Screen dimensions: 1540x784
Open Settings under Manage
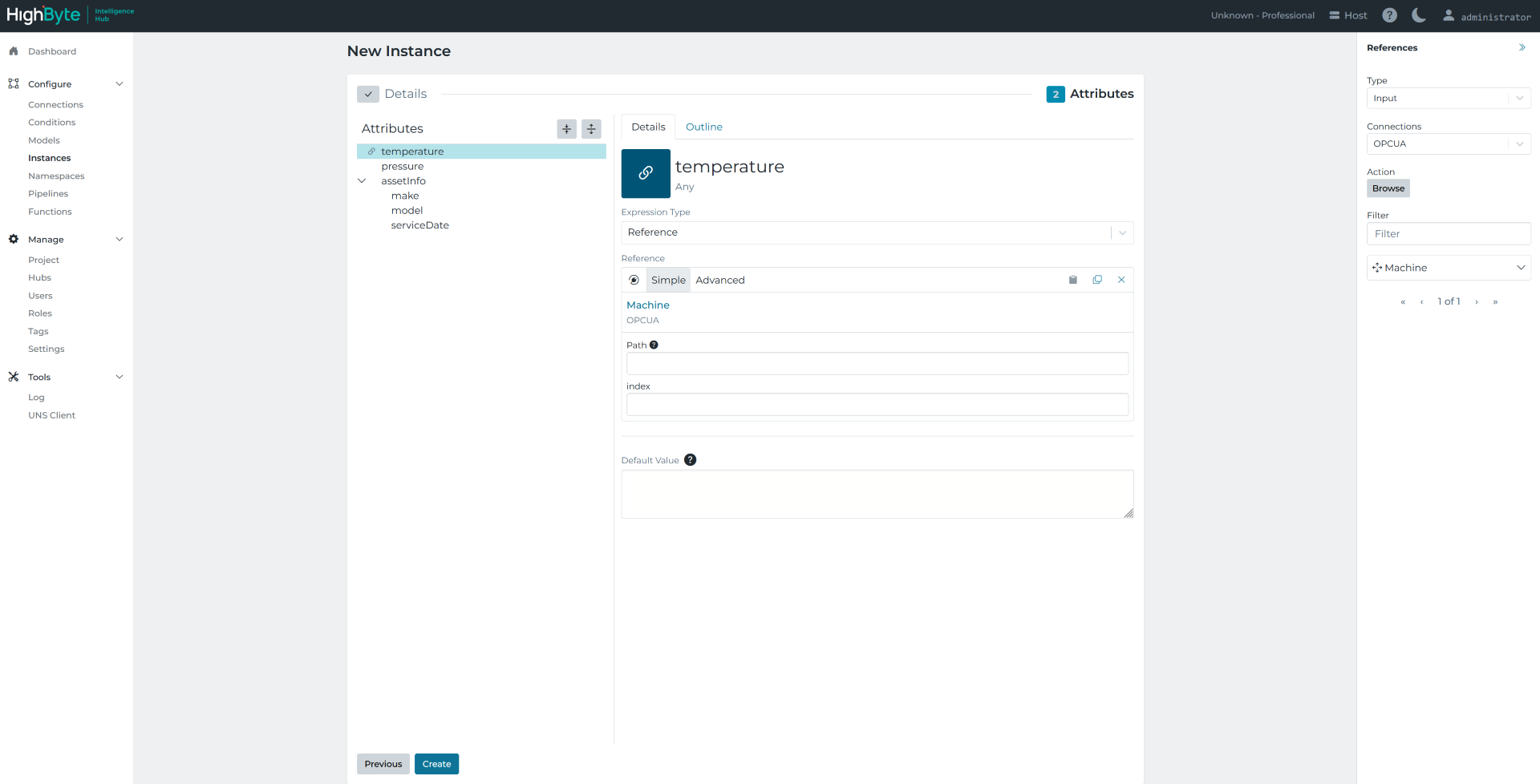click(x=46, y=350)
